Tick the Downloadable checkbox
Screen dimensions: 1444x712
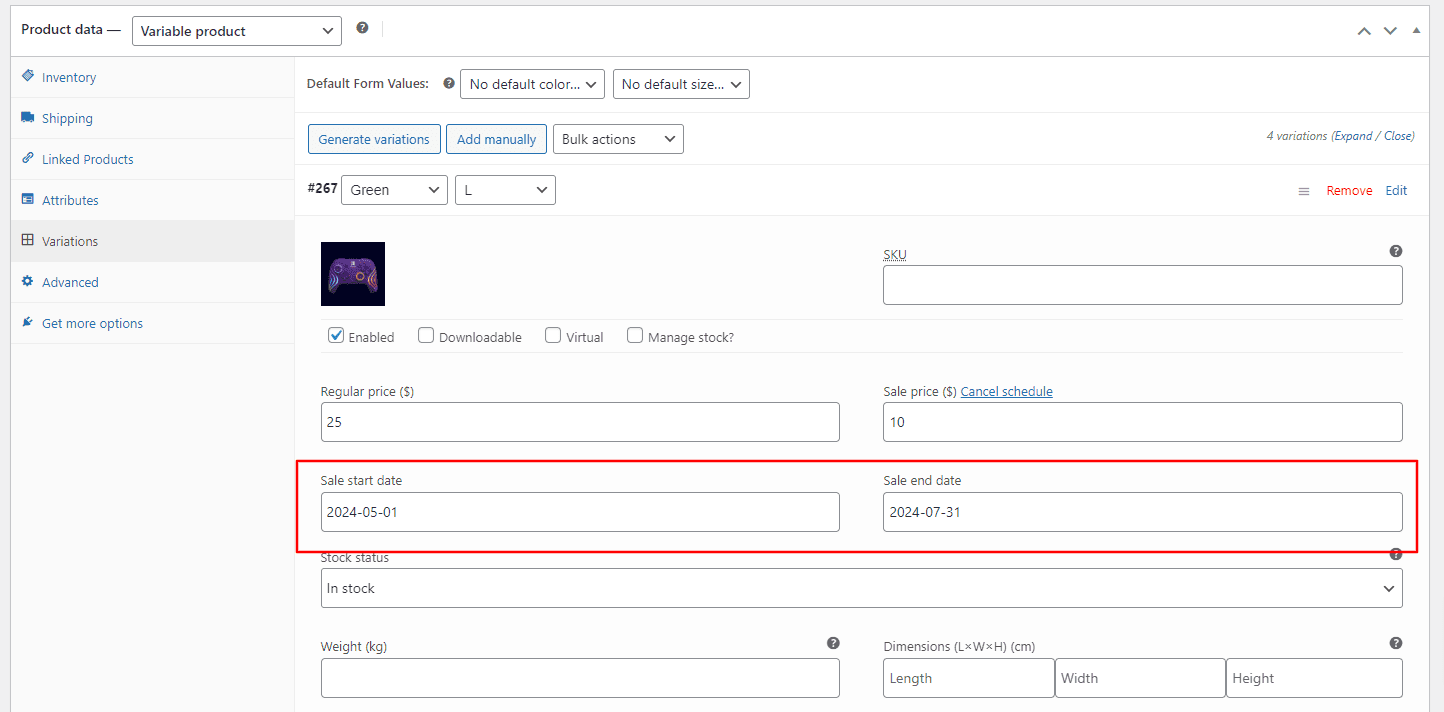(426, 336)
